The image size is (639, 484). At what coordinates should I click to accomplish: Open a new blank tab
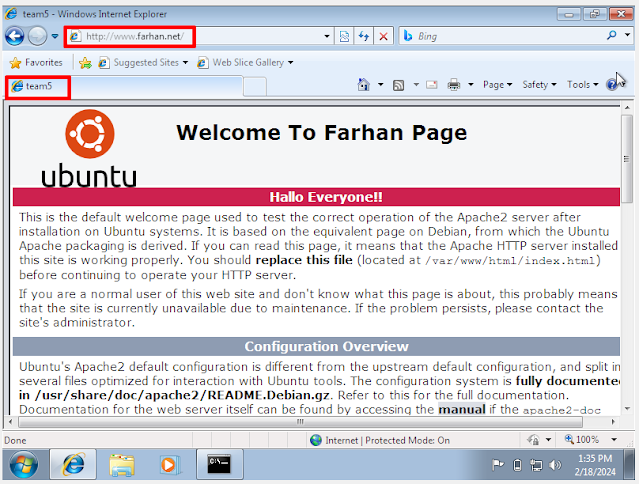click(255, 86)
